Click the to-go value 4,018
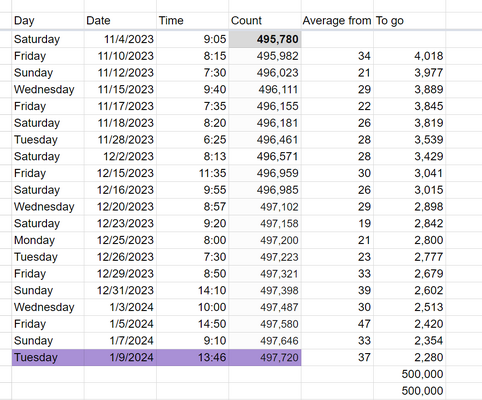This screenshot has height=400, width=482. (x=409, y=56)
